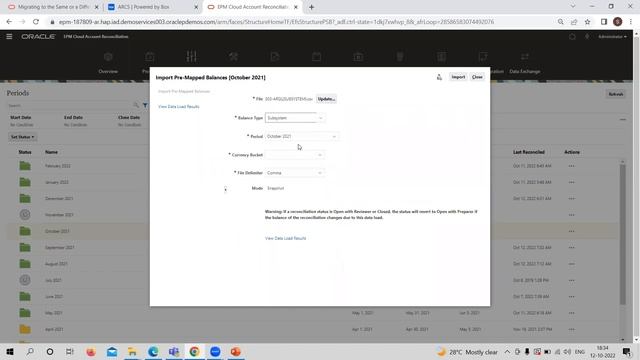This screenshot has width=640, height=360.
Task: Show hidden system tray icons chevron
Action: click(507, 351)
